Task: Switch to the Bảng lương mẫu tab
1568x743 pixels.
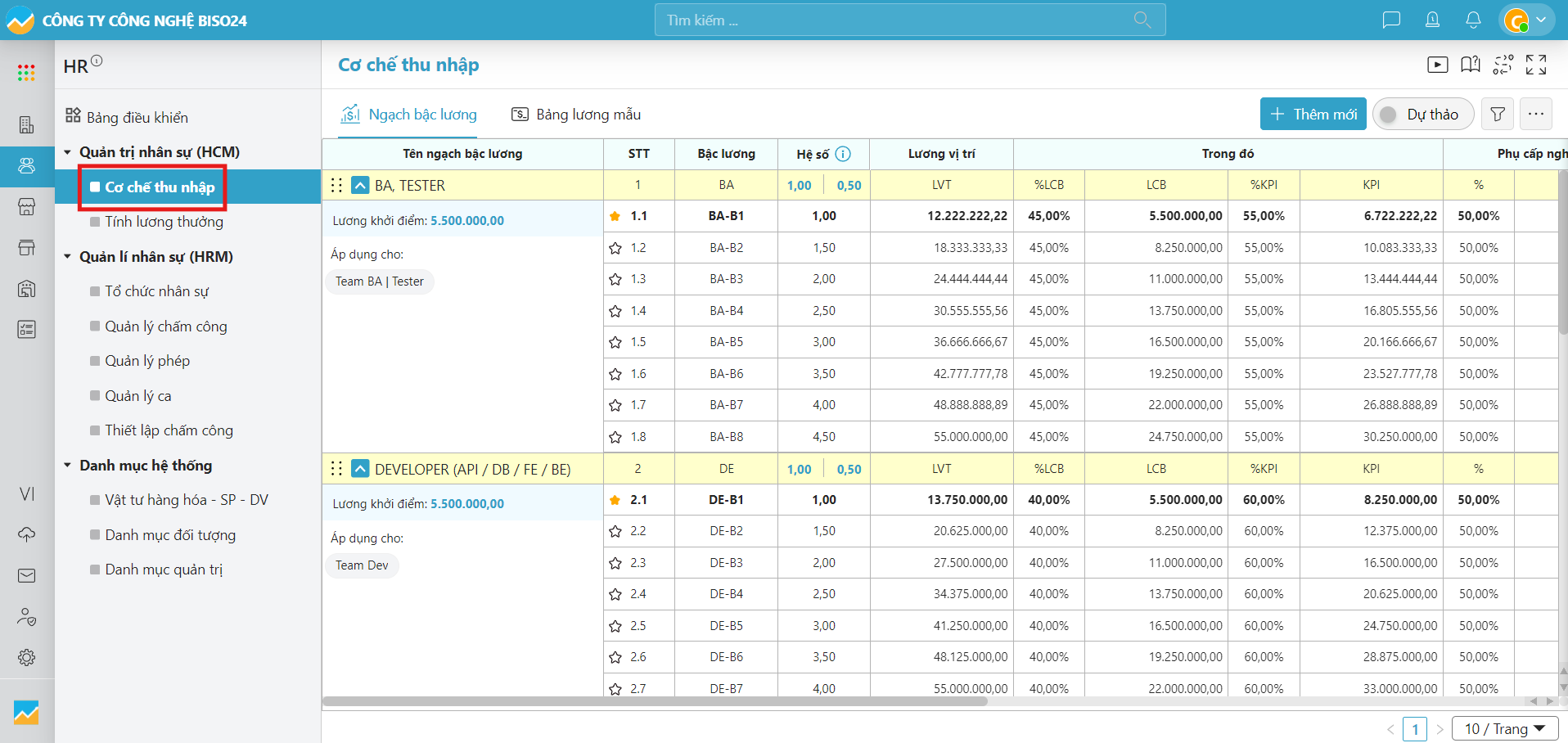Action: pyautogui.click(x=576, y=115)
